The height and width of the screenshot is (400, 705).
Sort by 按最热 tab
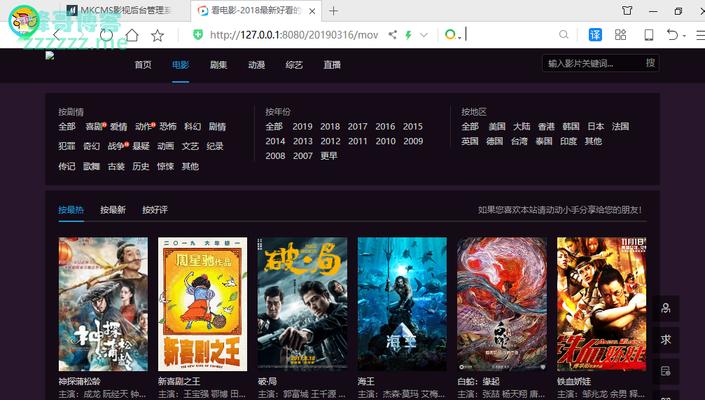pyautogui.click(x=71, y=209)
